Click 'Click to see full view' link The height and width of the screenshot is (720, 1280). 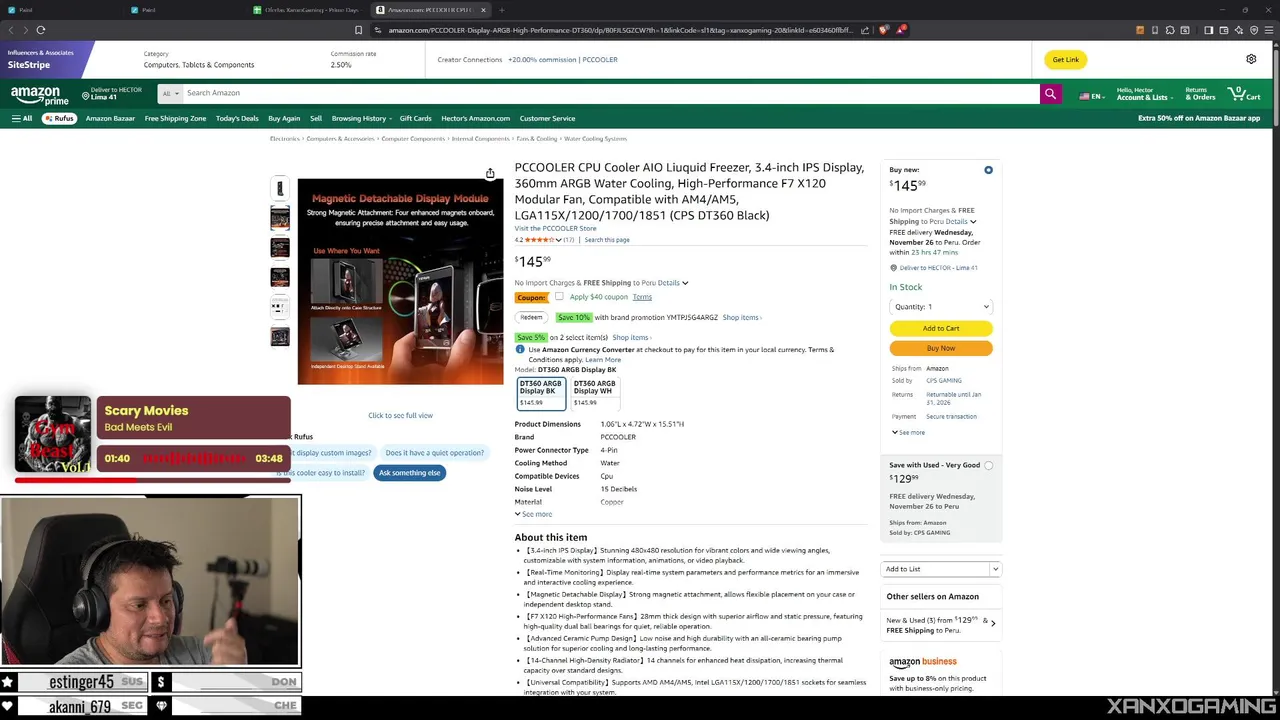click(x=400, y=415)
